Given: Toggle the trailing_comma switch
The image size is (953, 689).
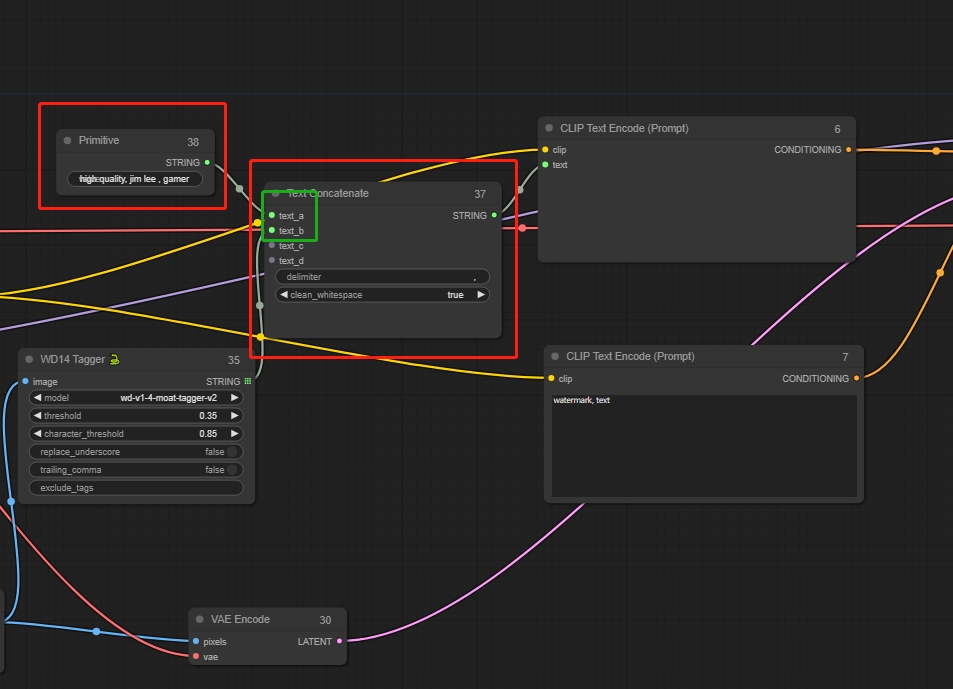Looking at the screenshot, I should 232,470.
